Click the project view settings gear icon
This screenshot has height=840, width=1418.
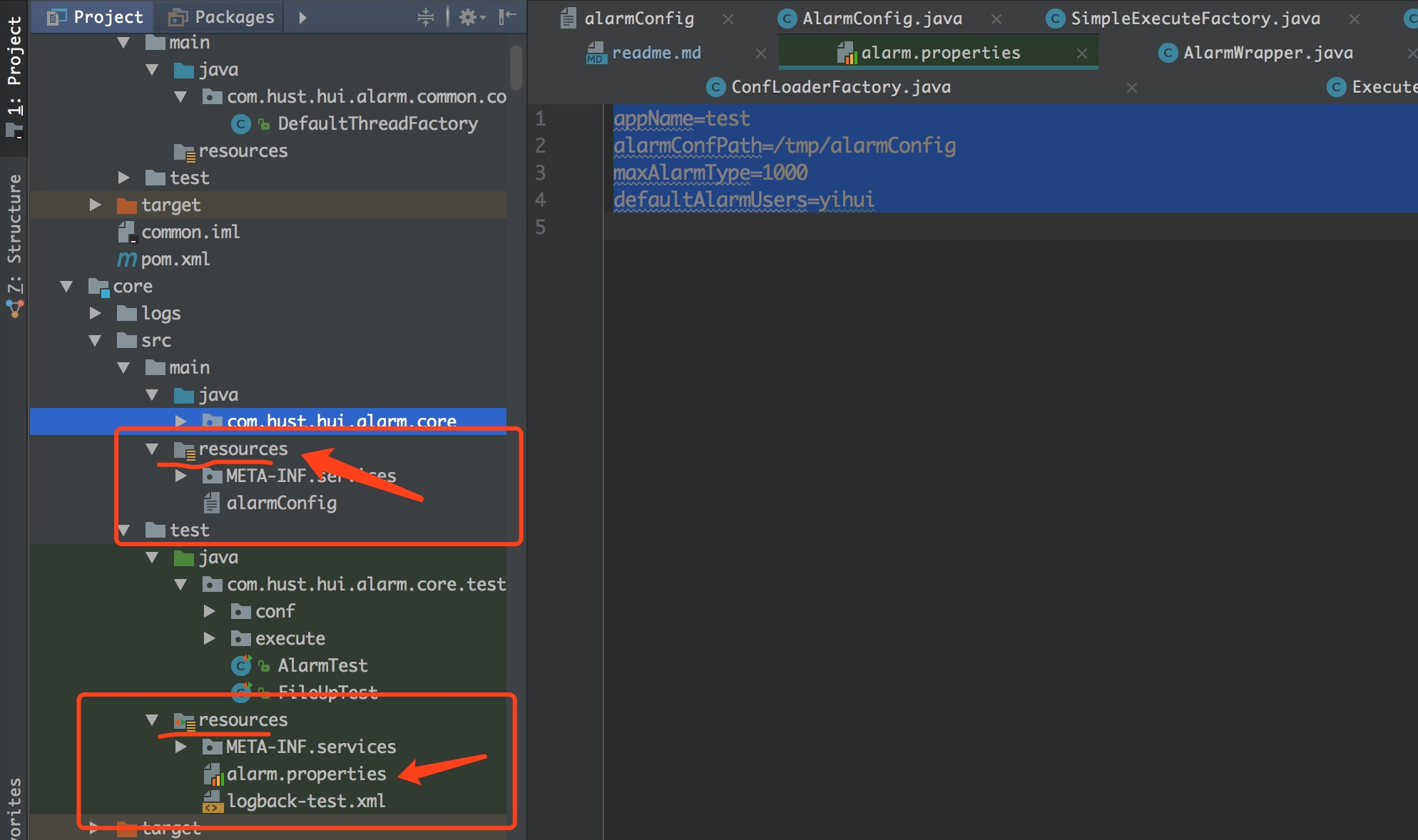tap(468, 17)
